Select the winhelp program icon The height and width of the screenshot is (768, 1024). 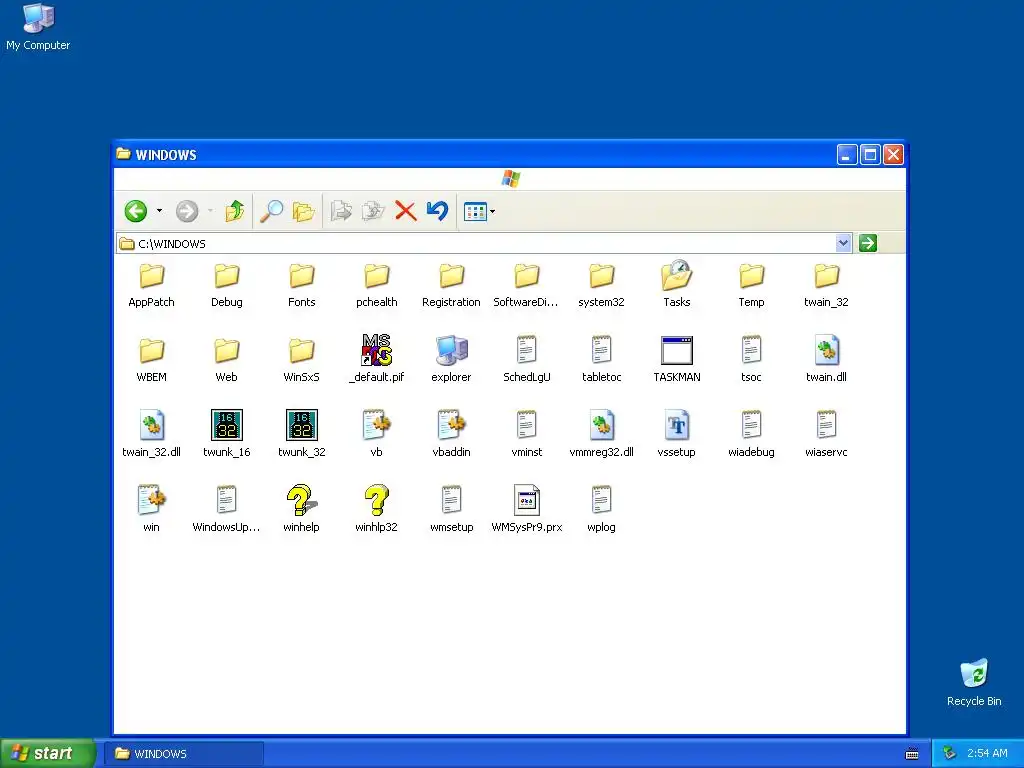302,509
